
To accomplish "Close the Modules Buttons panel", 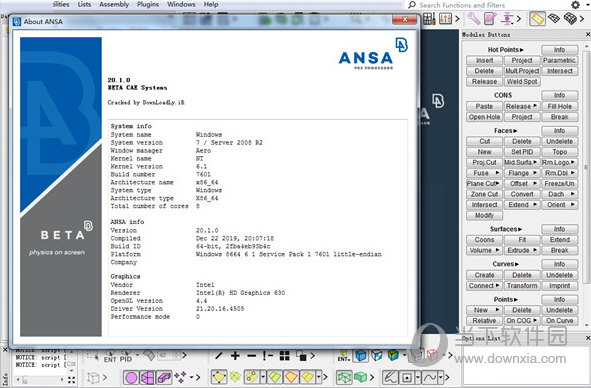I will pyautogui.click(x=587, y=34).
